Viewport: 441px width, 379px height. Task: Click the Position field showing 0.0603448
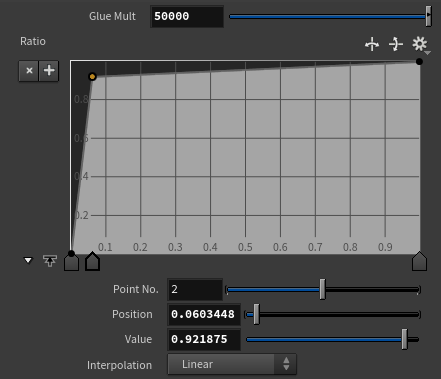pos(204,314)
